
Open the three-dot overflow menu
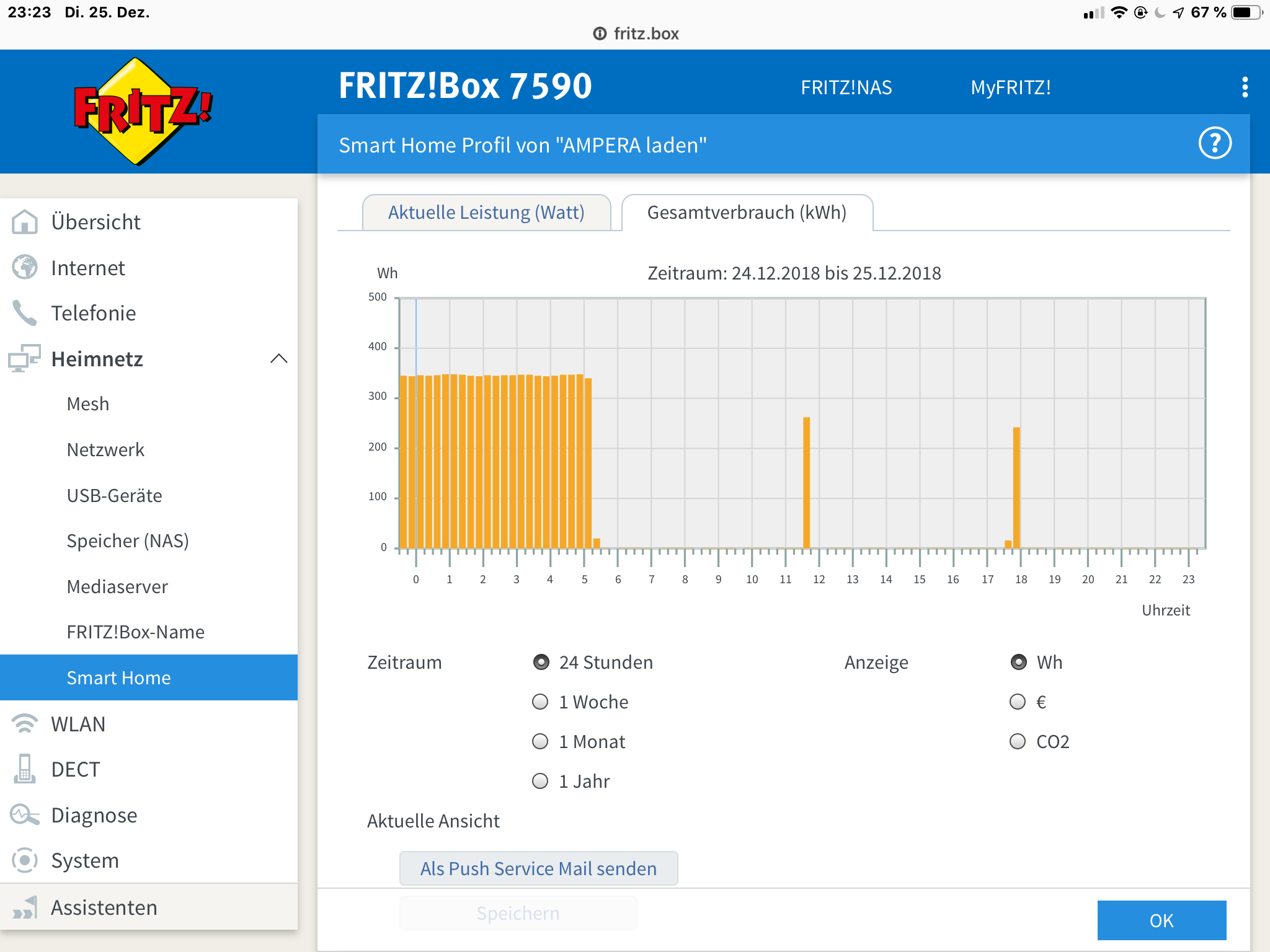click(x=1245, y=87)
